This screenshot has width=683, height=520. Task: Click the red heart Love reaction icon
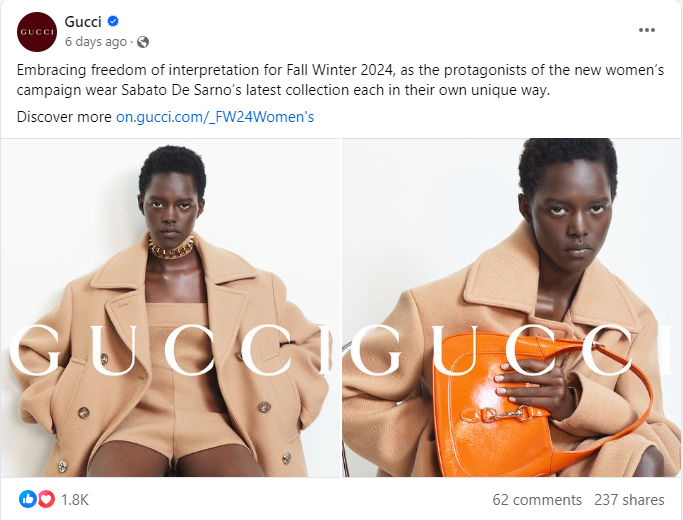point(46,499)
